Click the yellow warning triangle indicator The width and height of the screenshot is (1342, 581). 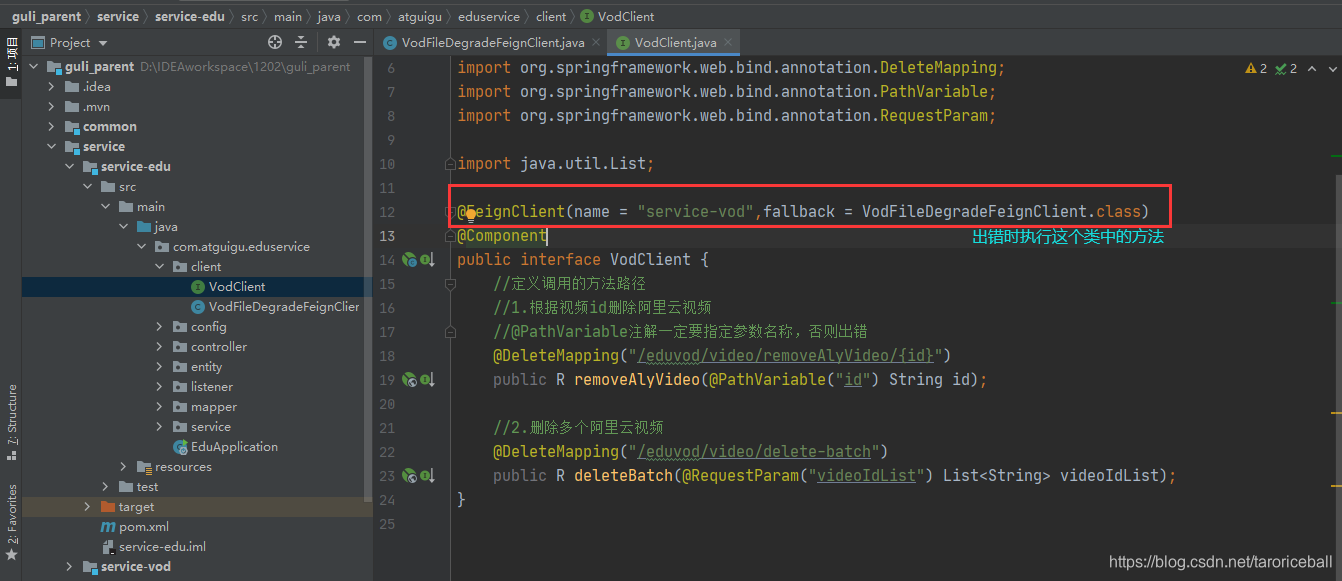pos(1251,68)
